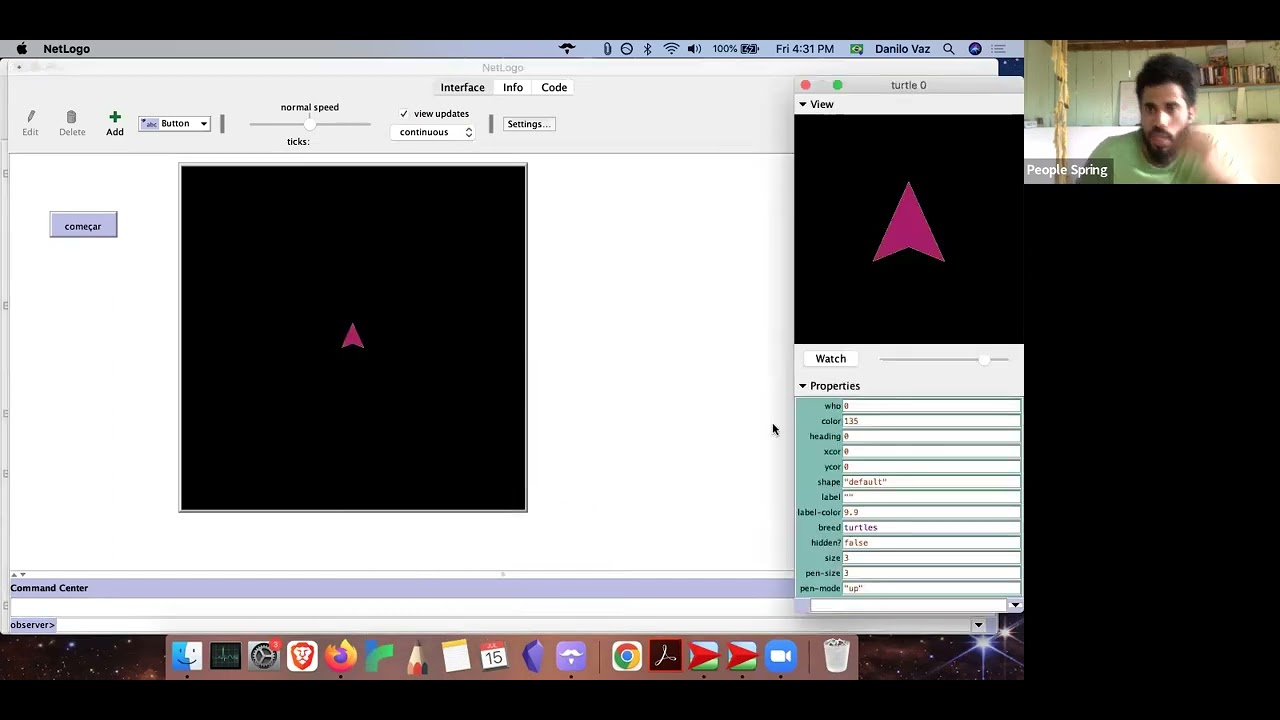
Task: Open the Danilo Vaz user menu
Action: pos(902,49)
